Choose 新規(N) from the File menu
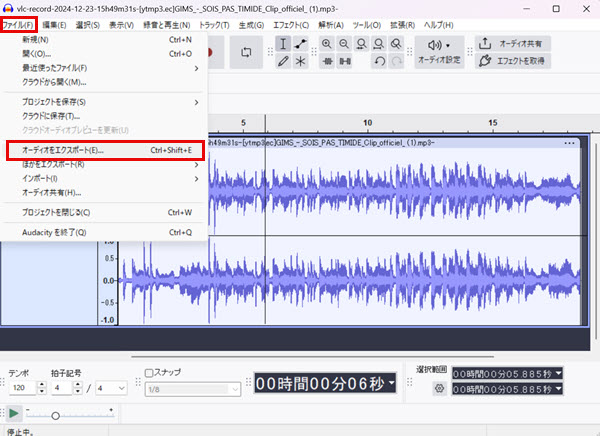The image size is (600, 436). point(104,40)
